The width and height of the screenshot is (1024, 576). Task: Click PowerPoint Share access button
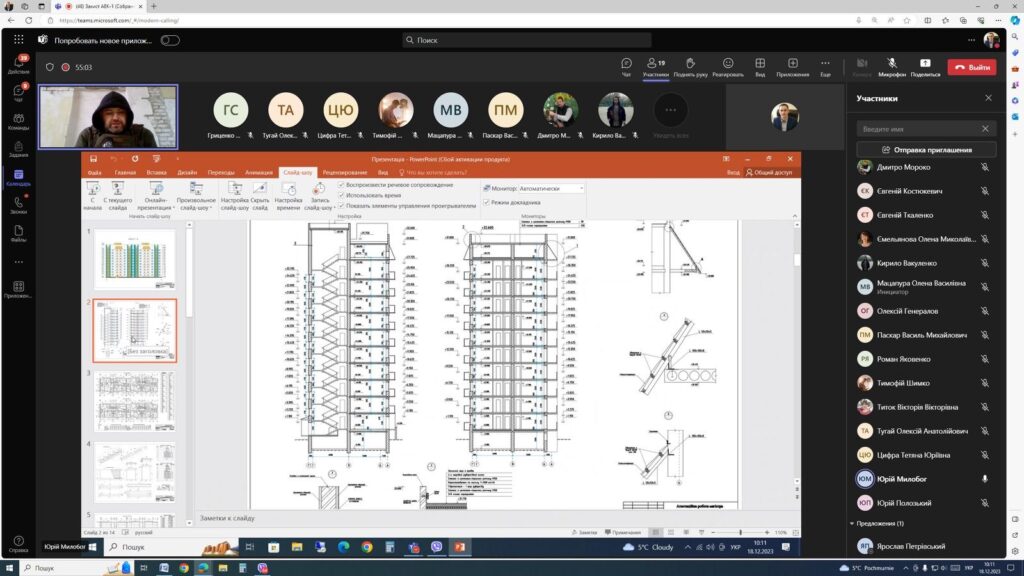769,172
